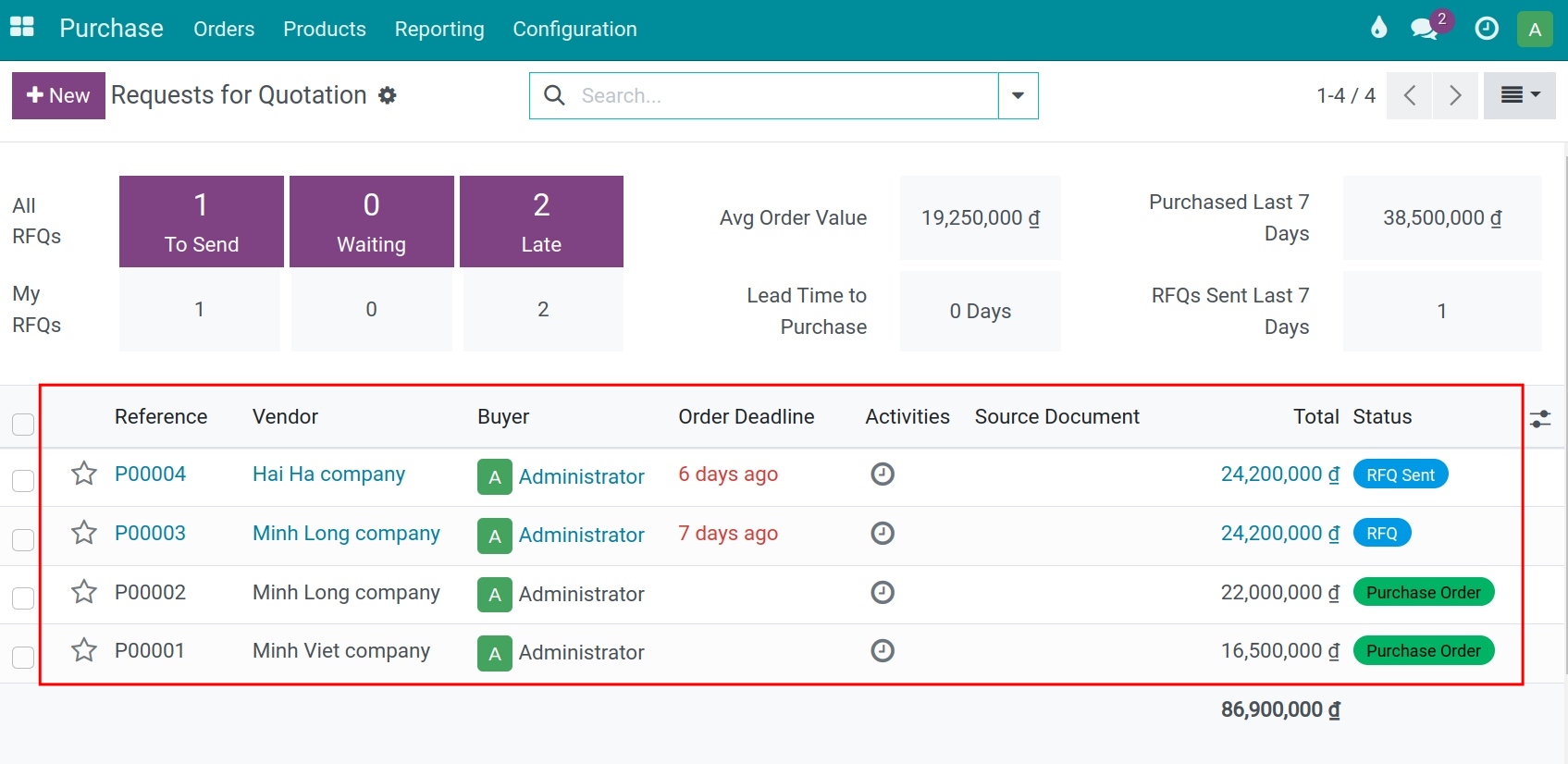
Task: Open the Products menu
Action: pyautogui.click(x=325, y=29)
